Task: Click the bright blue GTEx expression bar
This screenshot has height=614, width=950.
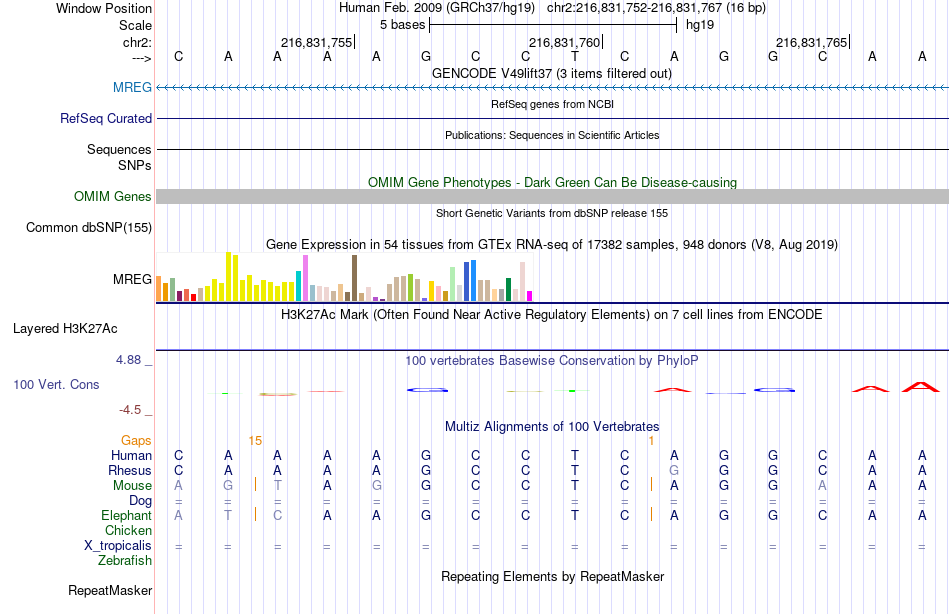Action: 473,281
